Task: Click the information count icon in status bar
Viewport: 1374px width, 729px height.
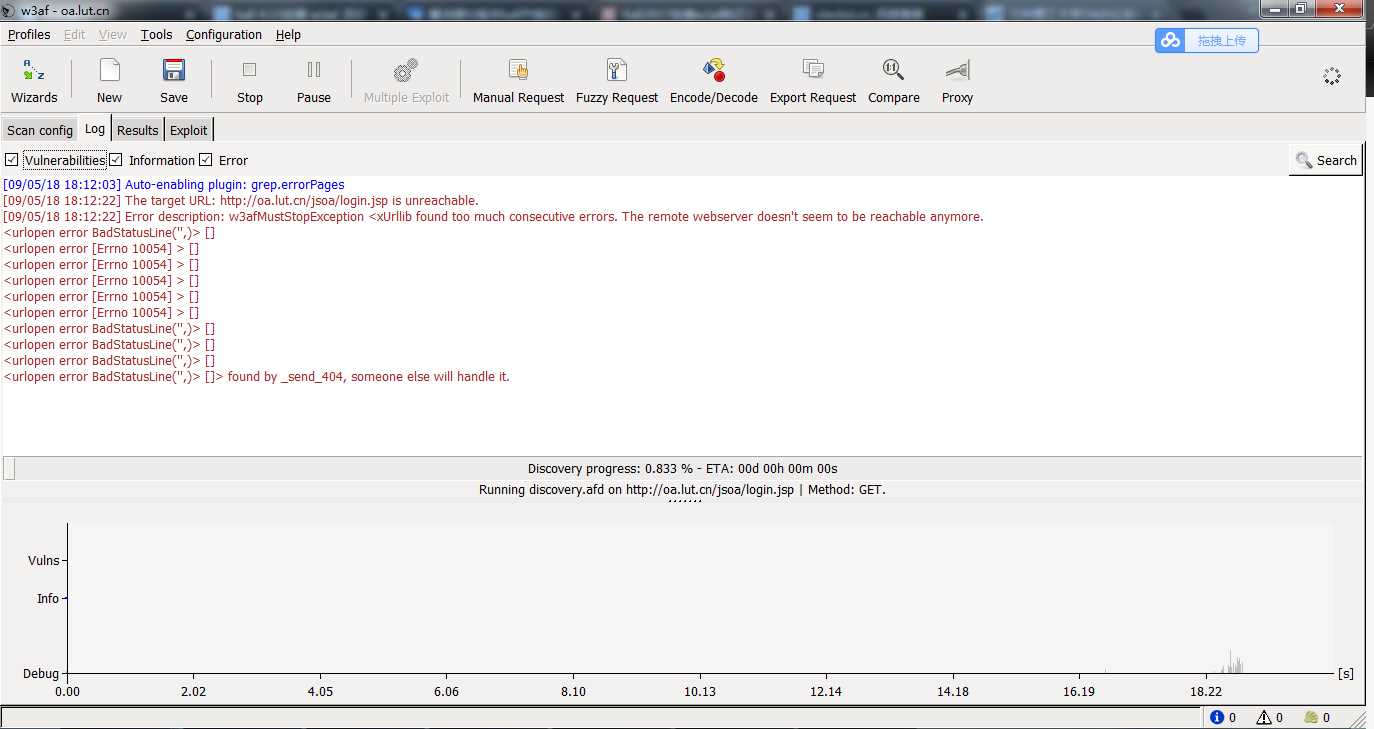Action: click(1217, 717)
